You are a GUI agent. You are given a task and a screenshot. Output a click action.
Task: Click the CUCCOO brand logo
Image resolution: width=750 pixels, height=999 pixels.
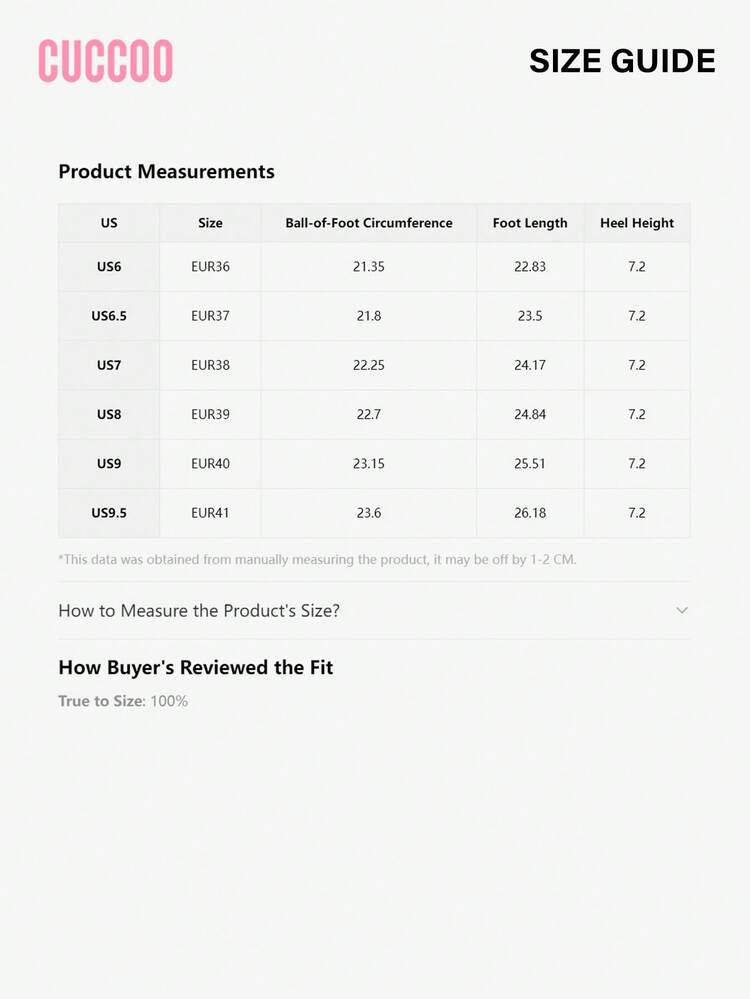coord(106,61)
